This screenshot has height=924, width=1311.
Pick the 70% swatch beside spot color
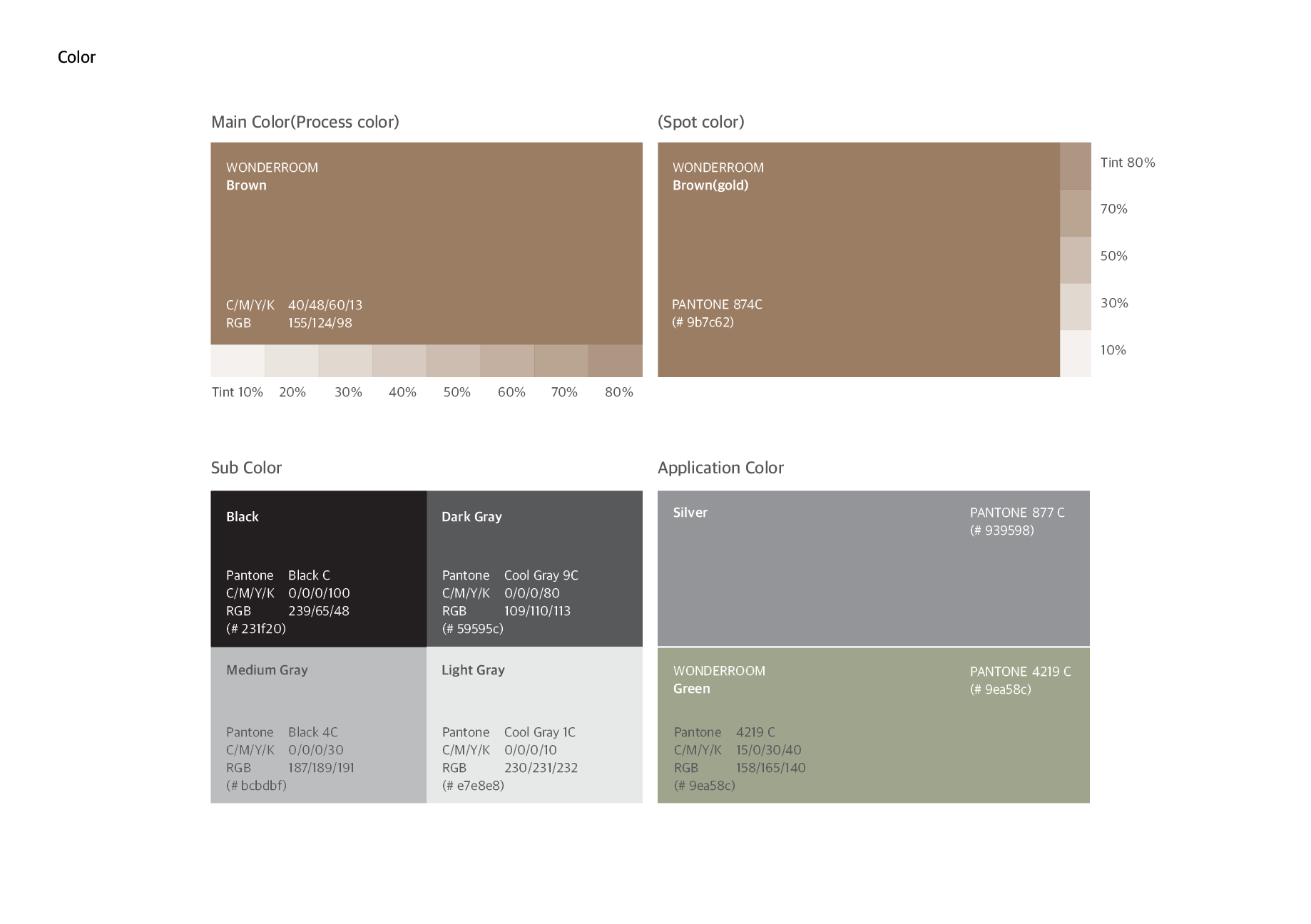(1076, 213)
